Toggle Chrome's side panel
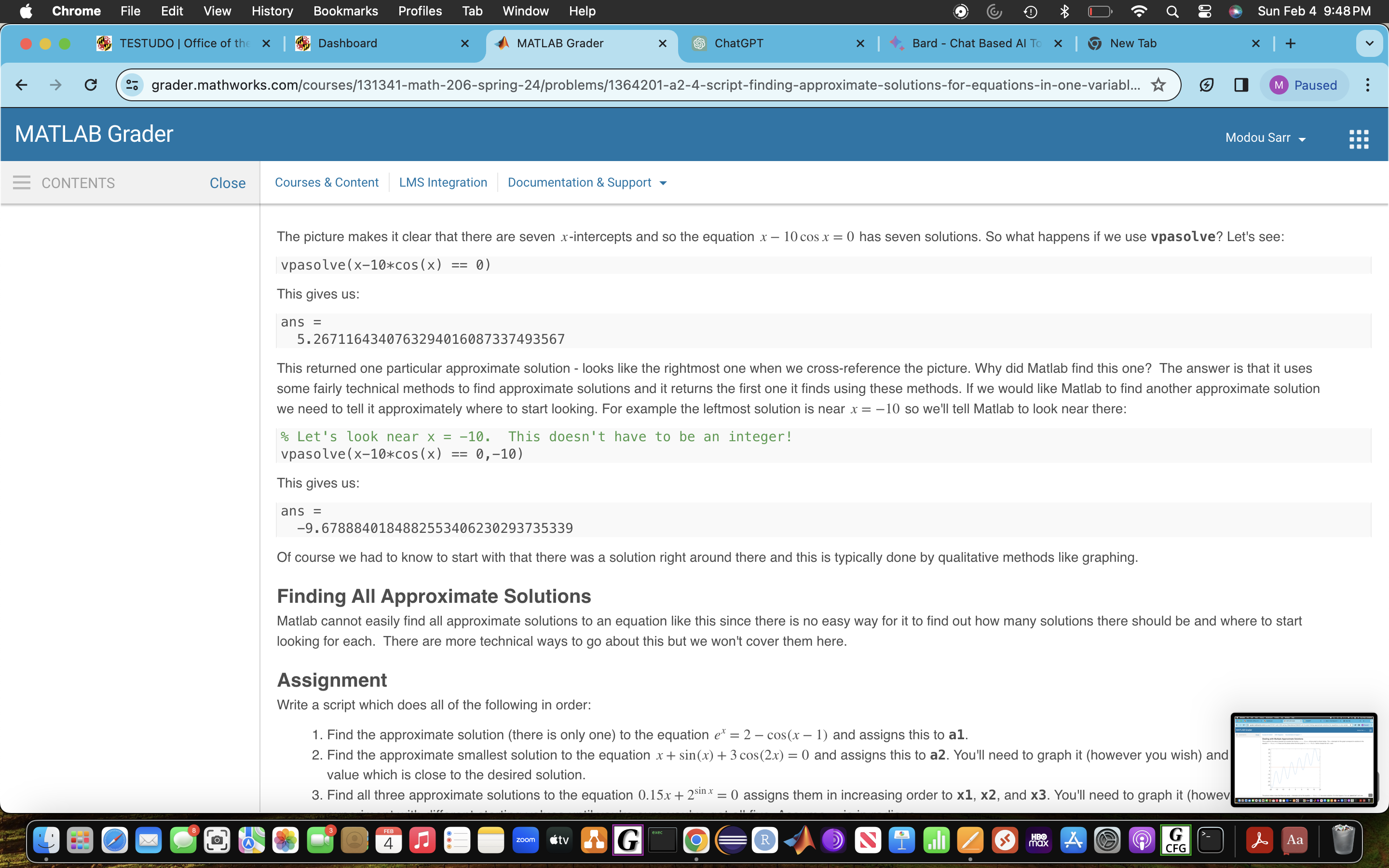Viewport: 1389px width, 868px height. coord(1241,84)
